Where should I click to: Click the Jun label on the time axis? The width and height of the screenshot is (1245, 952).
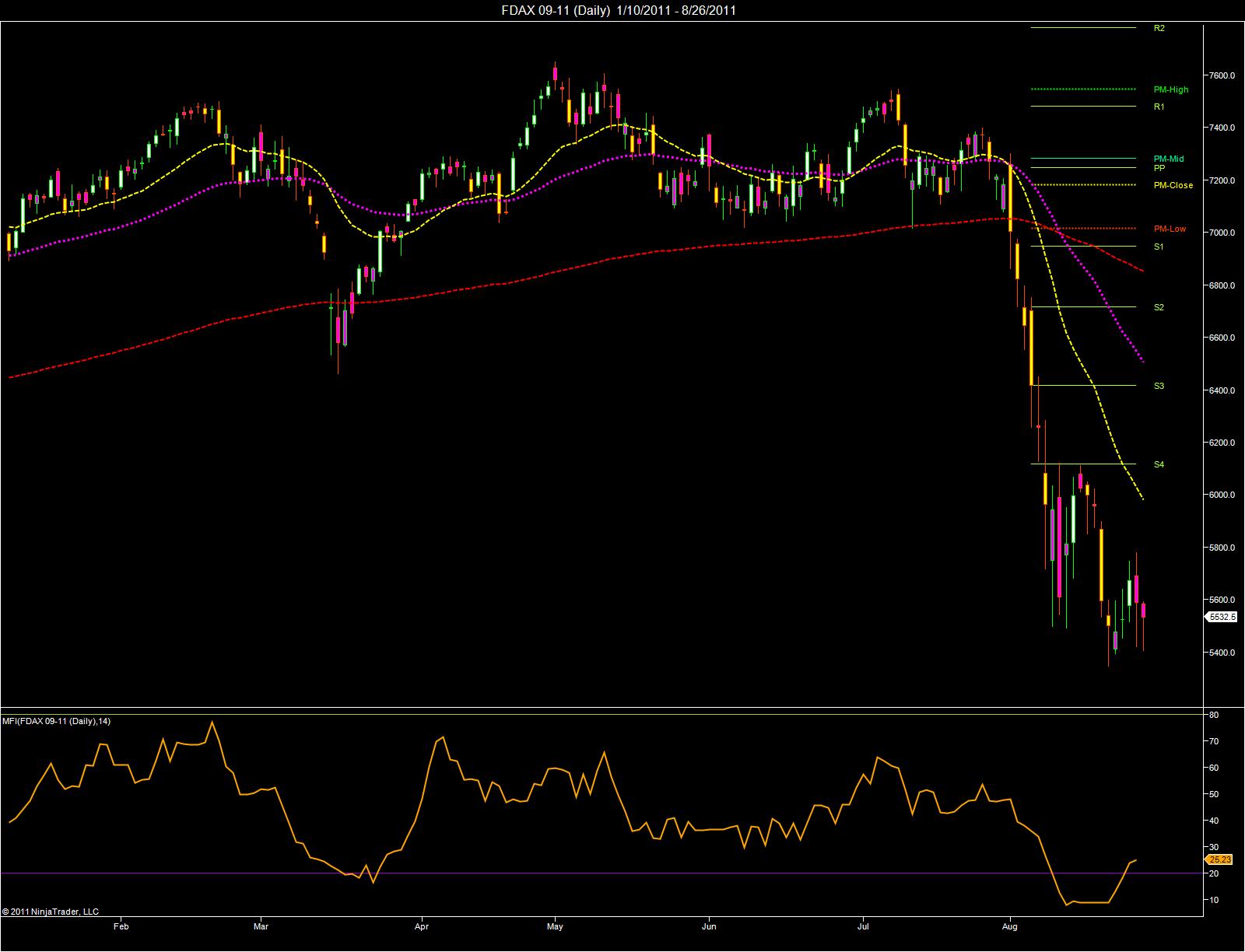tap(709, 927)
